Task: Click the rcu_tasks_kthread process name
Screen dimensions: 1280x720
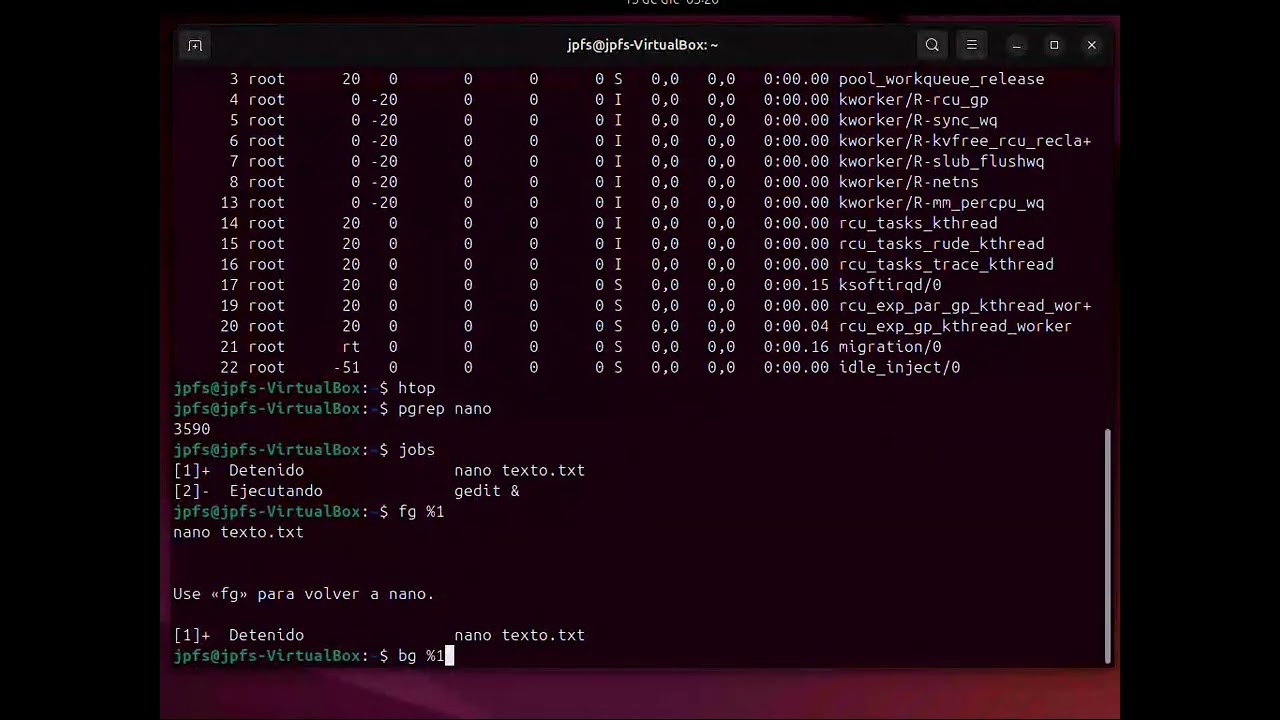Action: coord(918,223)
